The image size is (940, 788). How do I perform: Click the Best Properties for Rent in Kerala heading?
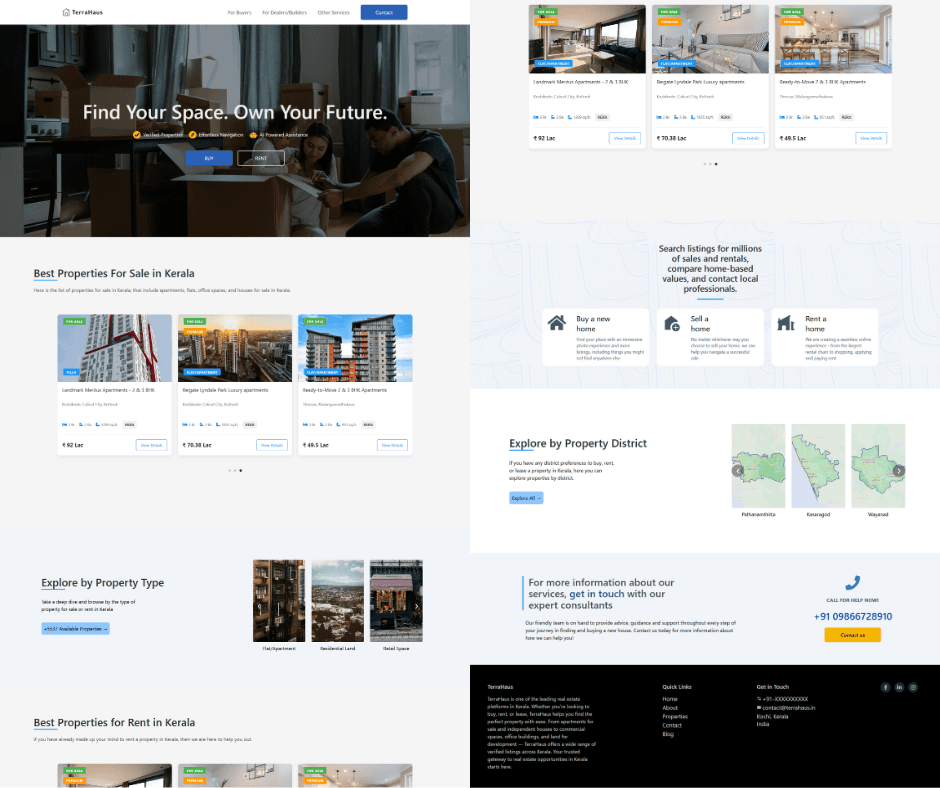(114, 723)
